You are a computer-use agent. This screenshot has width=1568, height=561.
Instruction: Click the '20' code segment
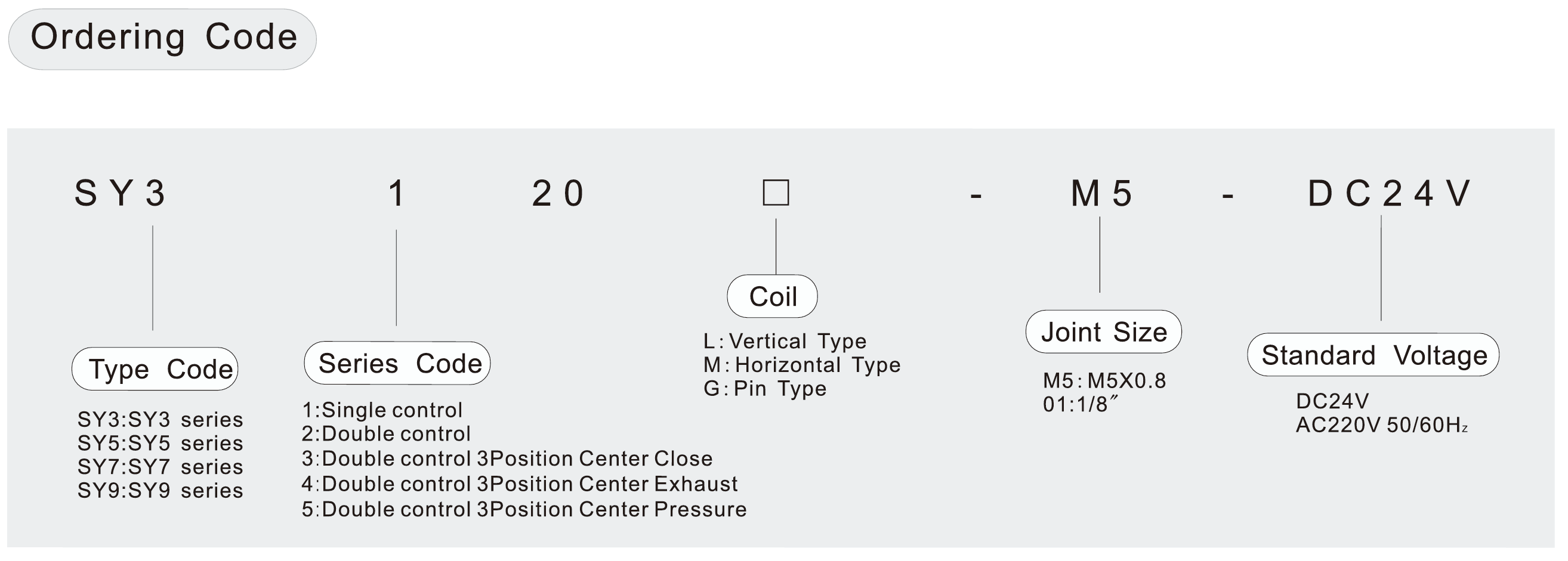tap(557, 194)
